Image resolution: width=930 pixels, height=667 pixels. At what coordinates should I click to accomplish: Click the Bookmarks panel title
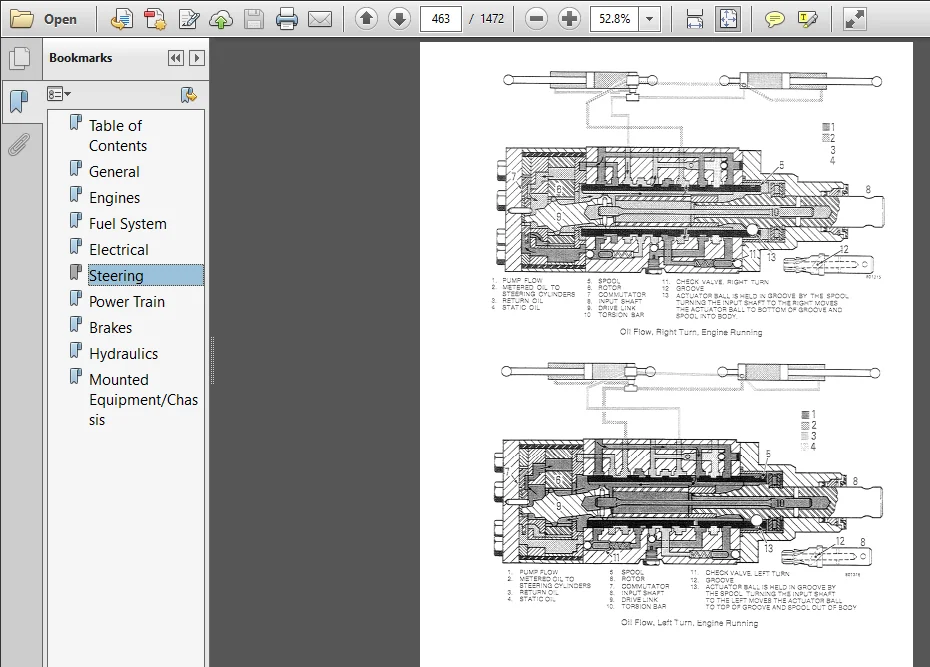tap(81, 58)
